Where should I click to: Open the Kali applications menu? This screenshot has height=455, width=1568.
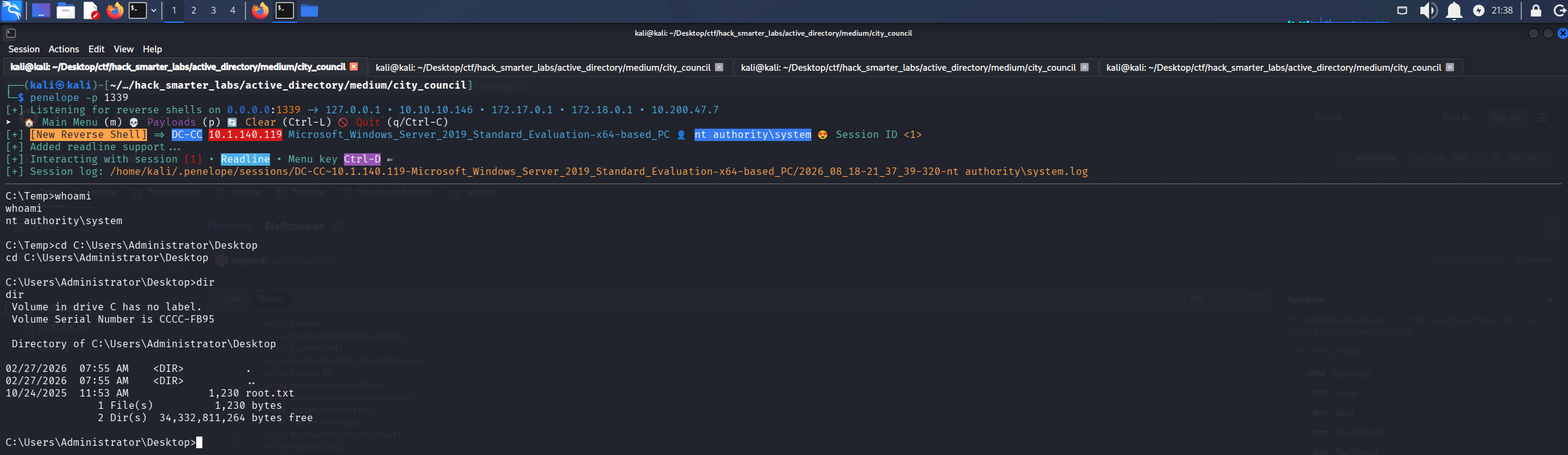[x=12, y=10]
